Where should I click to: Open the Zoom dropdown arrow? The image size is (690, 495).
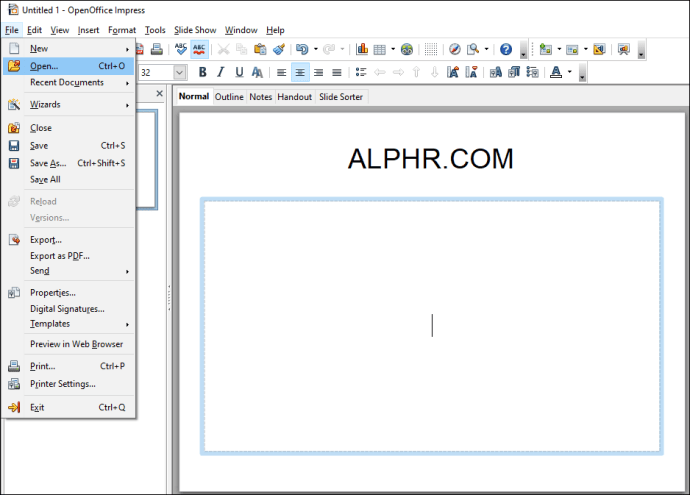486,49
